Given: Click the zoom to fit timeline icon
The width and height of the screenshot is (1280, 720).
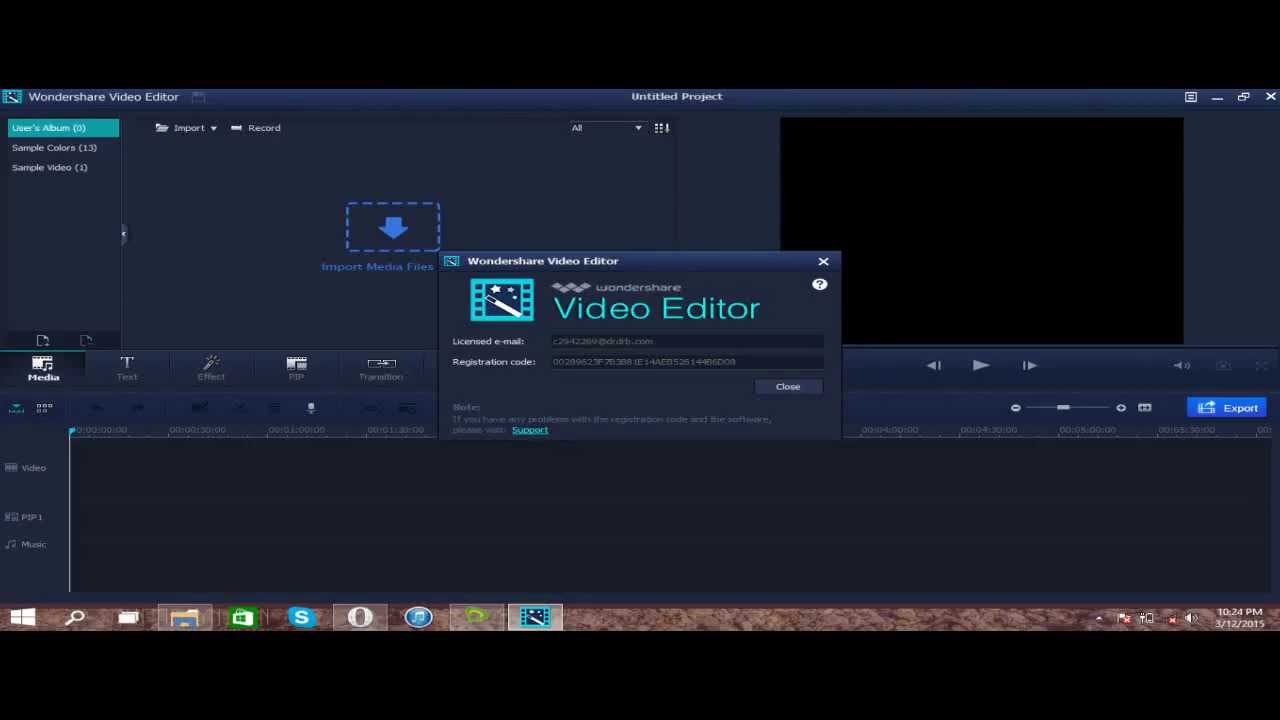Looking at the screenshot, I should point(1145,408).
